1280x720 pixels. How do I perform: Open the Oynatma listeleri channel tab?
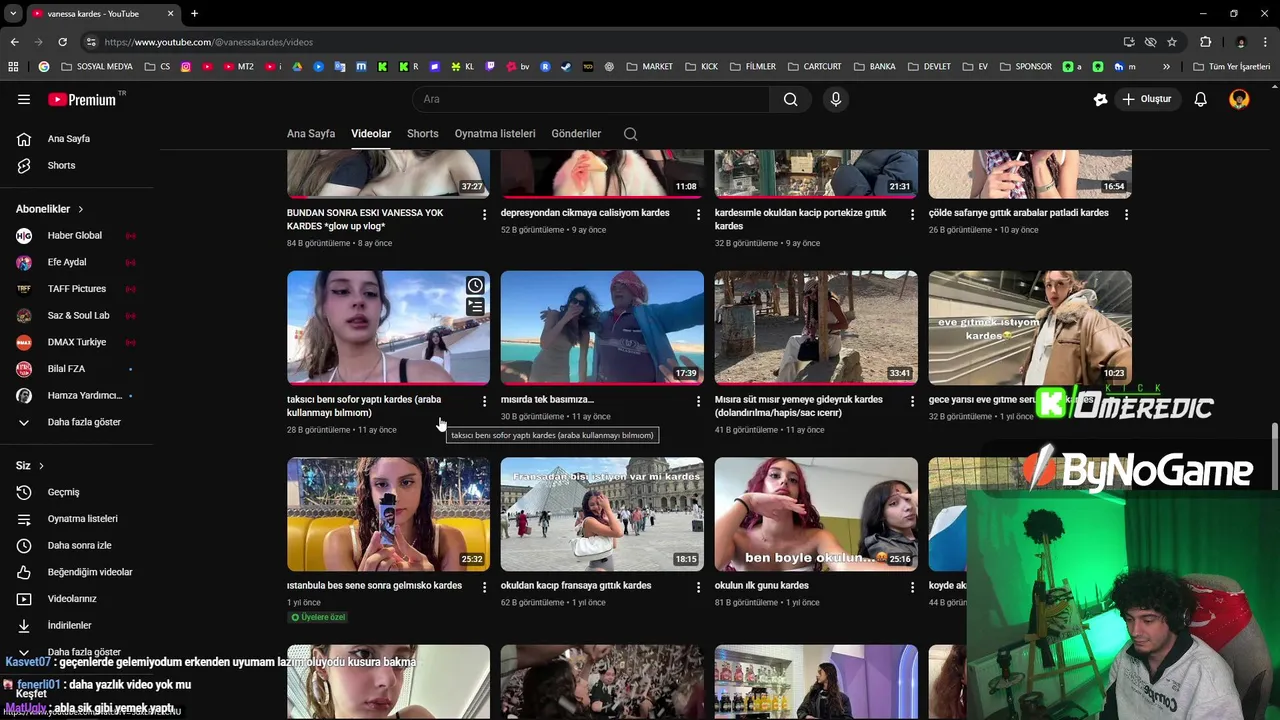[495, 133]
